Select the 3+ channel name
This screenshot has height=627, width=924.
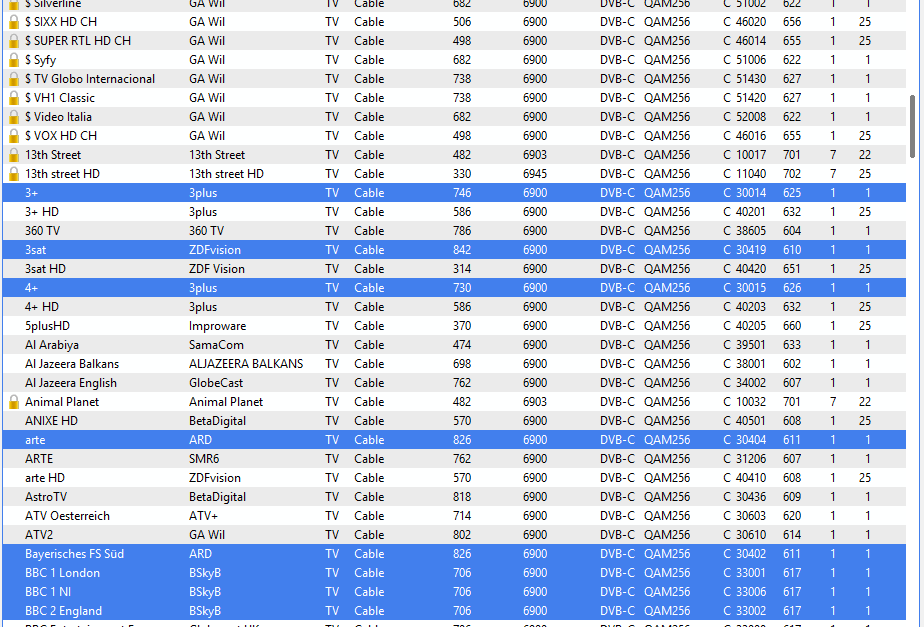pyautogui.click(x=31, y=193)
